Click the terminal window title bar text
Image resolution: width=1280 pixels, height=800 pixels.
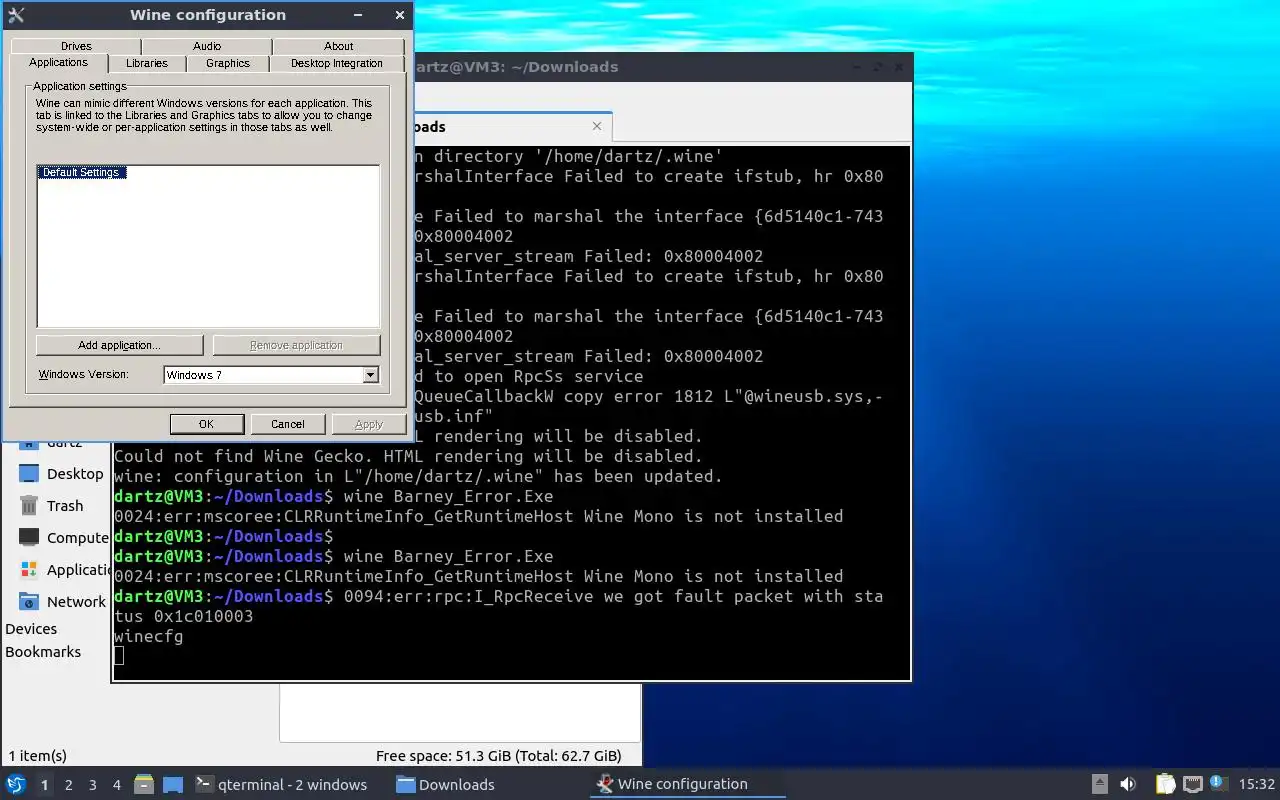coord(516,67)
